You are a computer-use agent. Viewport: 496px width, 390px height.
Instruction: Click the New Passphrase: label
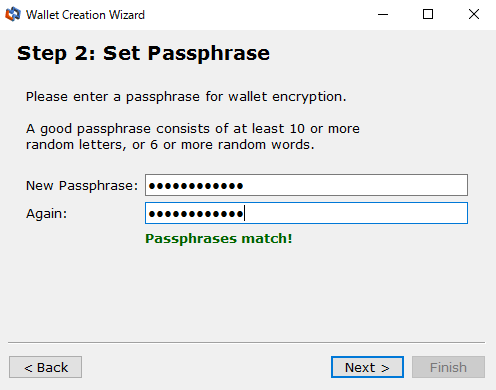point(82,186)
